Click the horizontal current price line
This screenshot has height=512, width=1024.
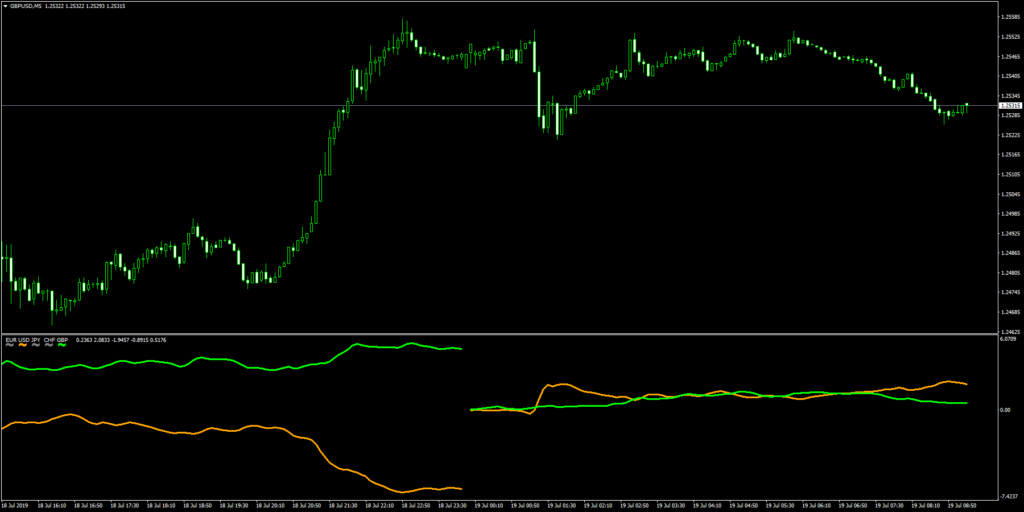pyautogui.click(x=500, y=105)
